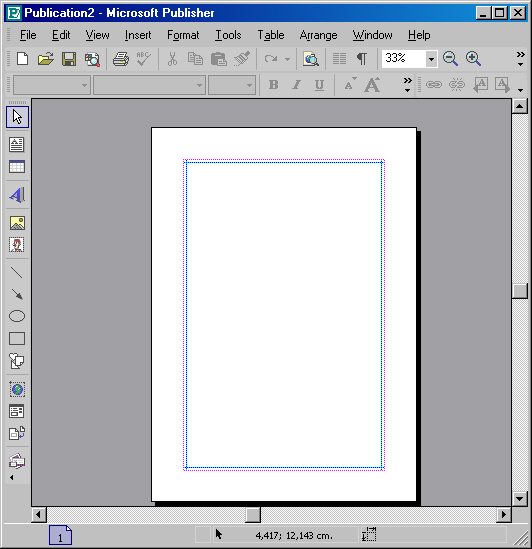Image resolution: width=532 pixels, height=549 pixels.
Task: Expand the 33% zoom dropdown
Action: point(431,59)
